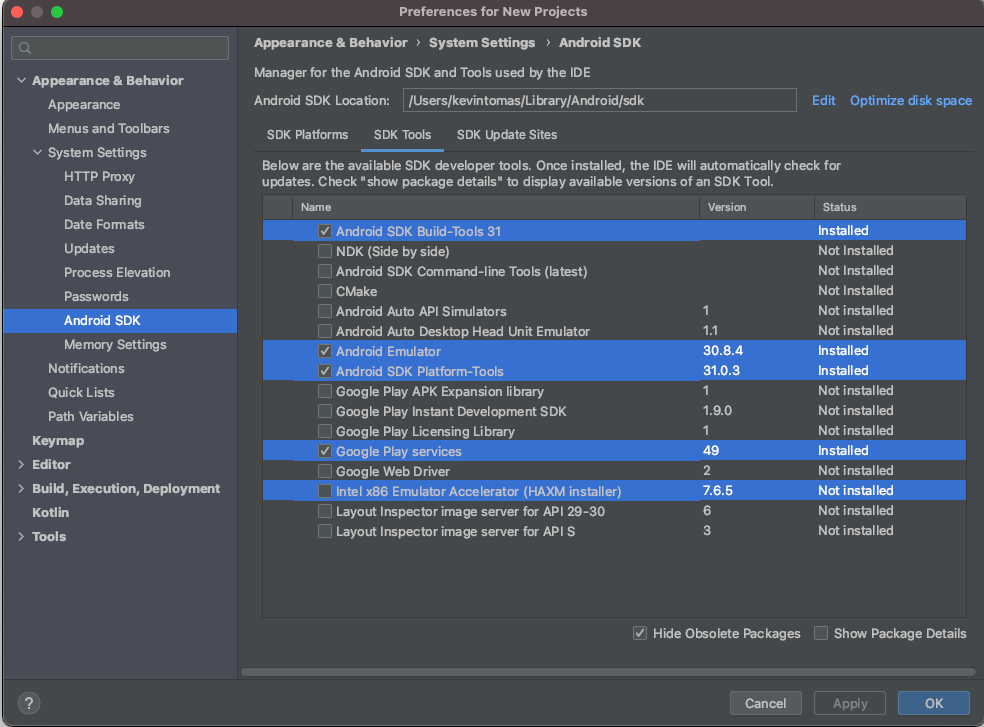
Task: Click the help question mark icon
Action: coord(29,703)
